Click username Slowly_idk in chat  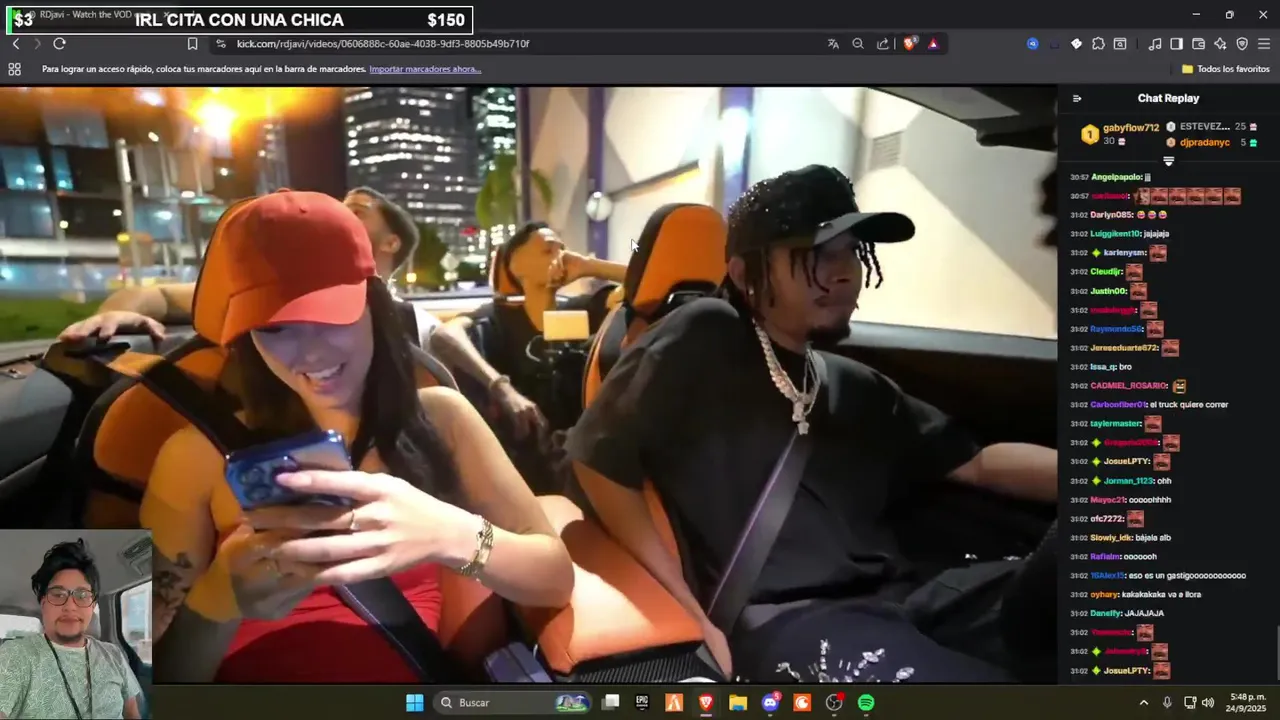pyautogui.click(x=1110, y=538)
